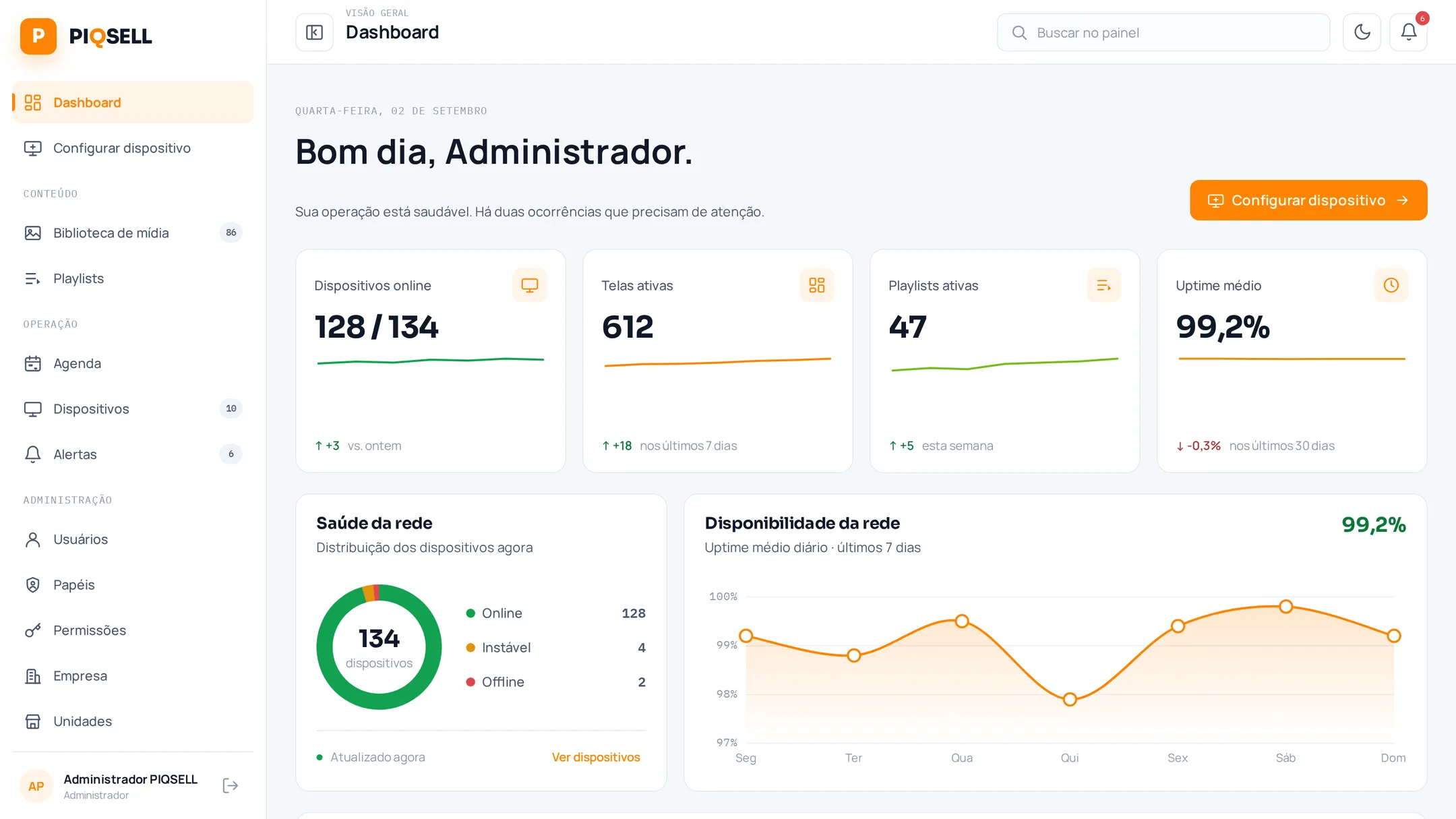
Task: Open Dashboard in sidebar
Action: coord(133,102)
